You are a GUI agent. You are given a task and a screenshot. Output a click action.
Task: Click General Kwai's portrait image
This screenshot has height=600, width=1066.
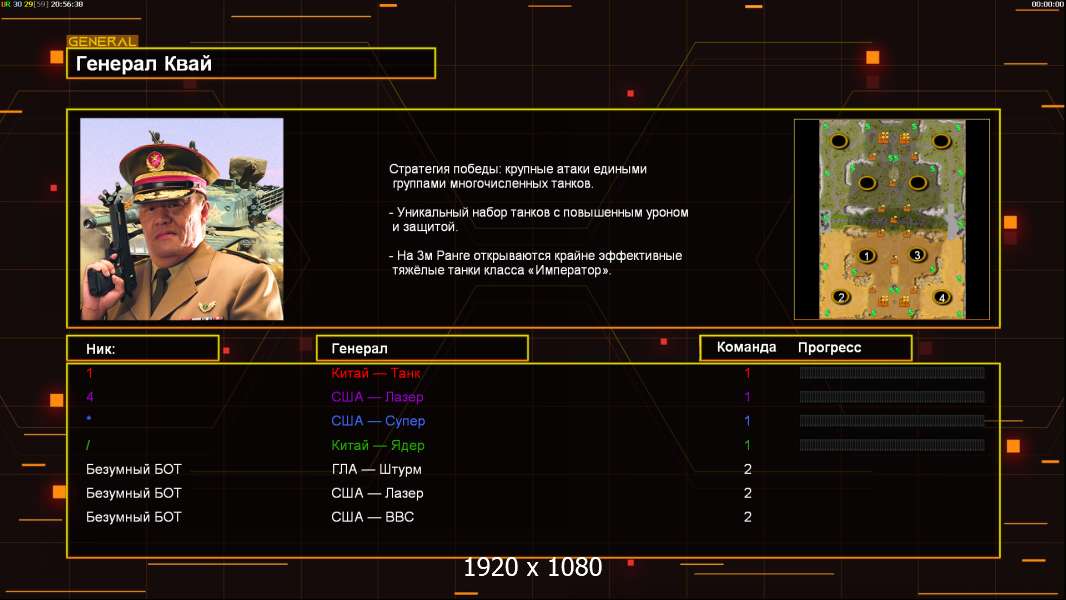pyautogui.click(x=181, y=219)
